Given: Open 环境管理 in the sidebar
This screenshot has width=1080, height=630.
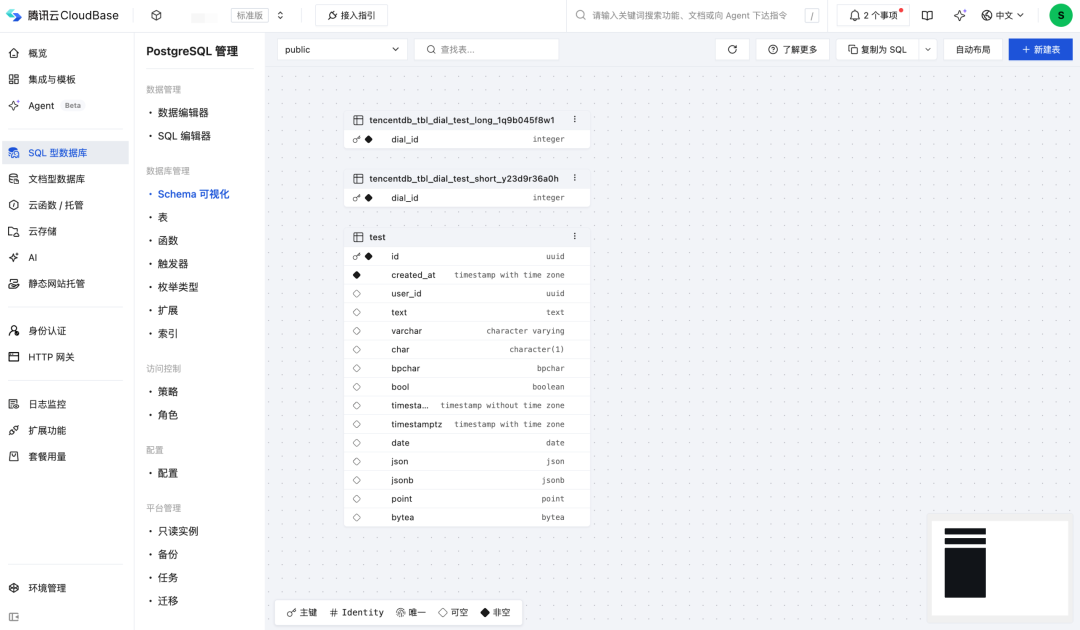Looking at the screenshot, I should click(65, 588).
